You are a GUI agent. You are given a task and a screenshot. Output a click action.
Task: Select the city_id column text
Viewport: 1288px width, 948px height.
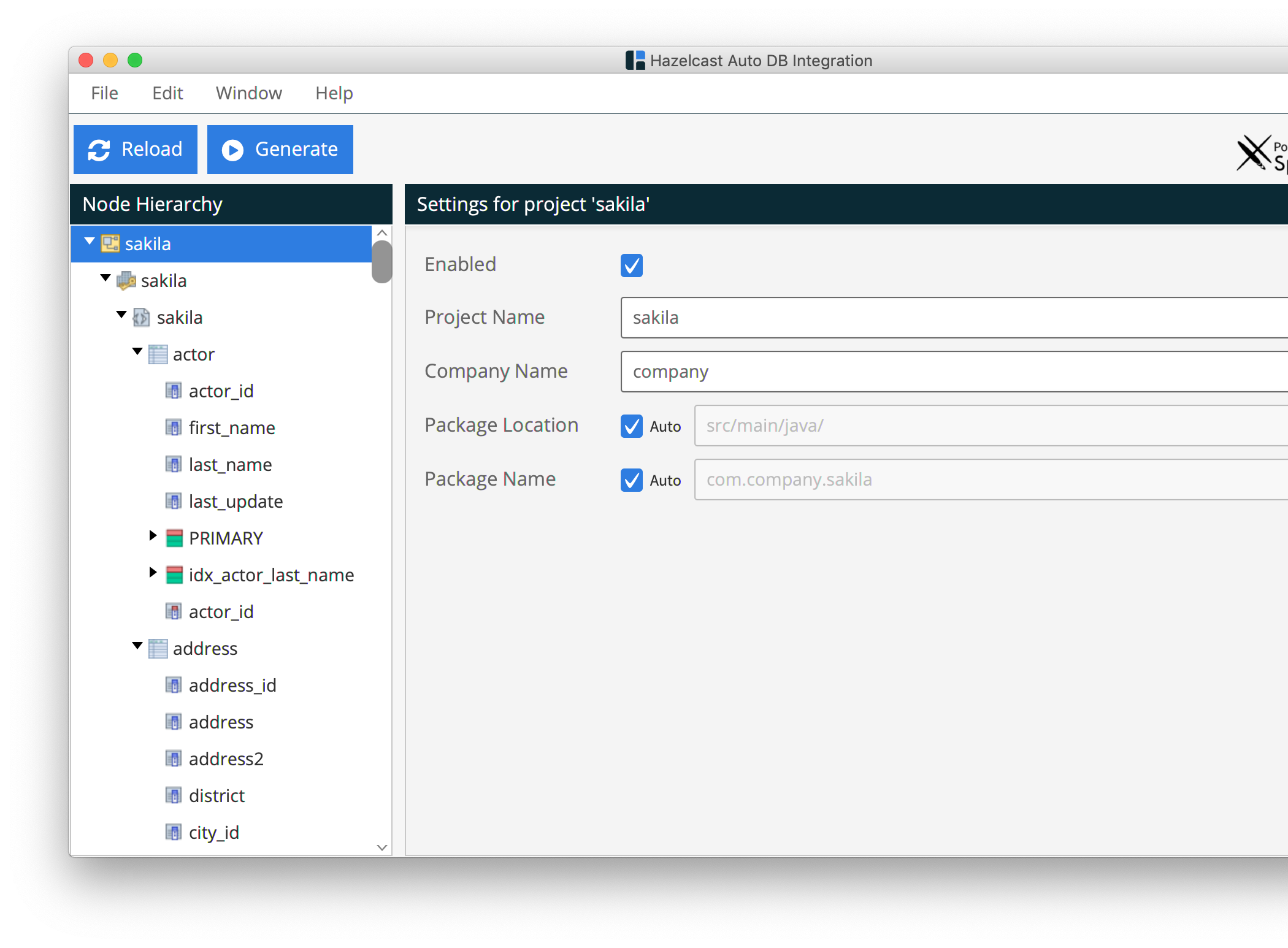(x=214, y=833)
